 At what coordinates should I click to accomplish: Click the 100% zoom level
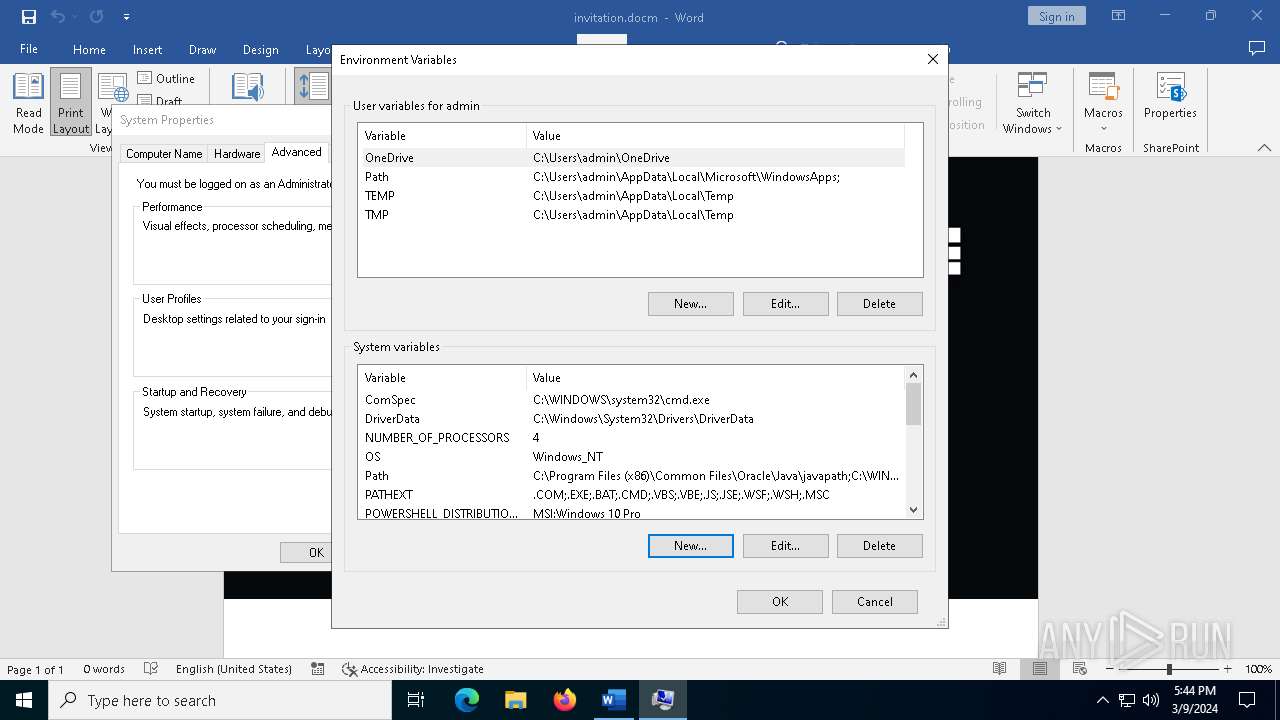(1258, 669)
